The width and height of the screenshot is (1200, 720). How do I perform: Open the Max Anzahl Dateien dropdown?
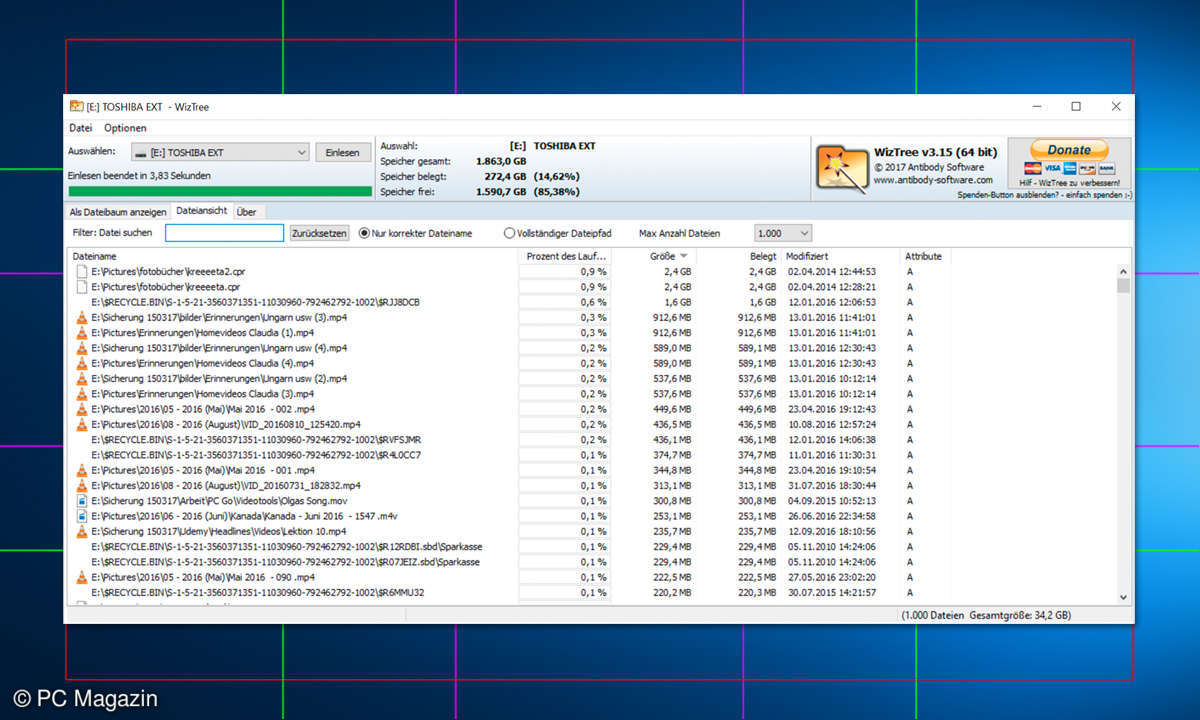[783, 233]
